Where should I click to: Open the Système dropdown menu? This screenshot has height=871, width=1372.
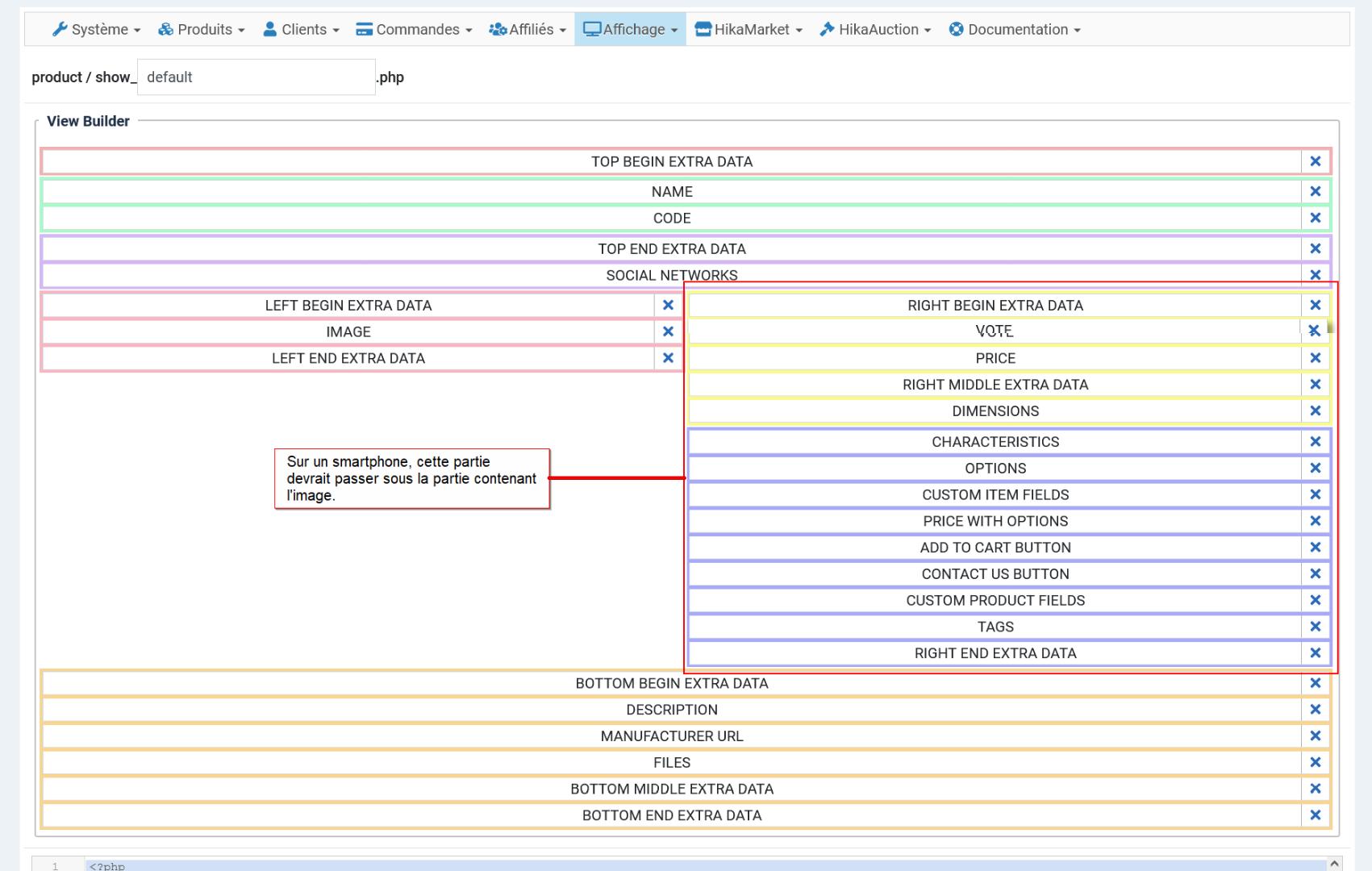pyautogui.click(x=96, y=30)
